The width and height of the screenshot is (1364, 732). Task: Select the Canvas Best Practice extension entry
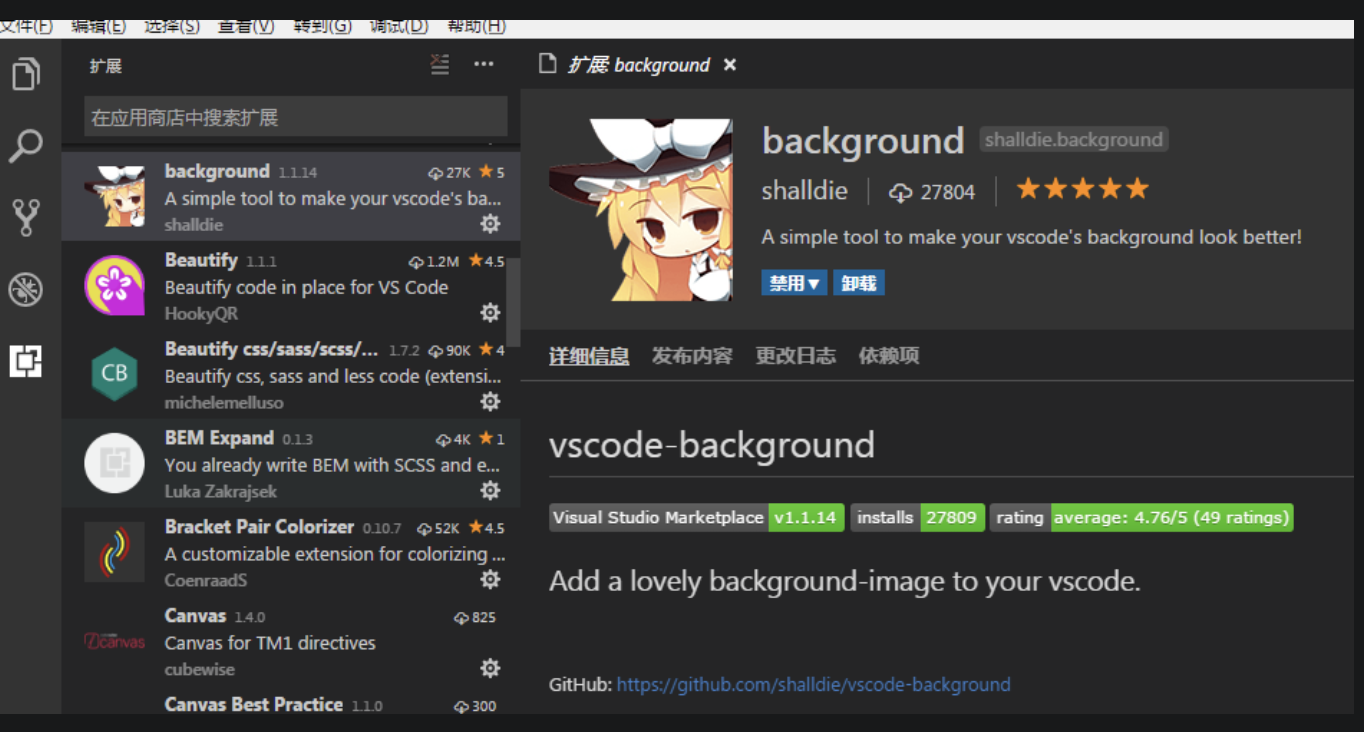[x=291, y=700]
